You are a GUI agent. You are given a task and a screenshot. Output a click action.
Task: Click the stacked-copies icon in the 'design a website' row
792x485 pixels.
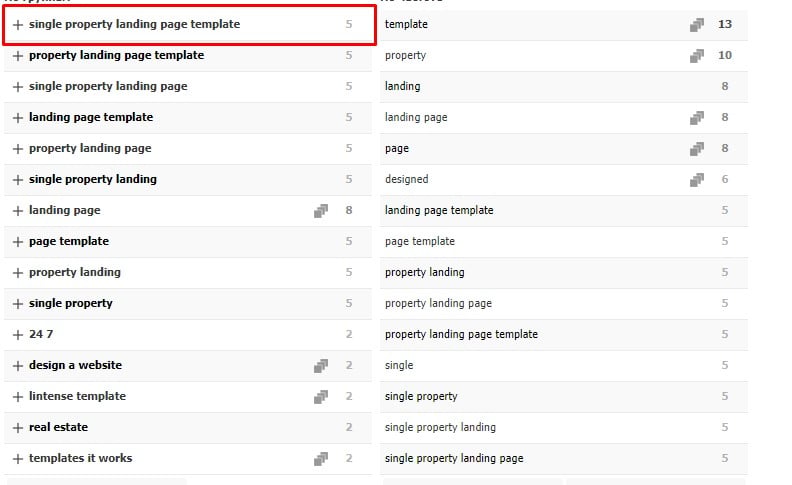(x=321, y=365)
